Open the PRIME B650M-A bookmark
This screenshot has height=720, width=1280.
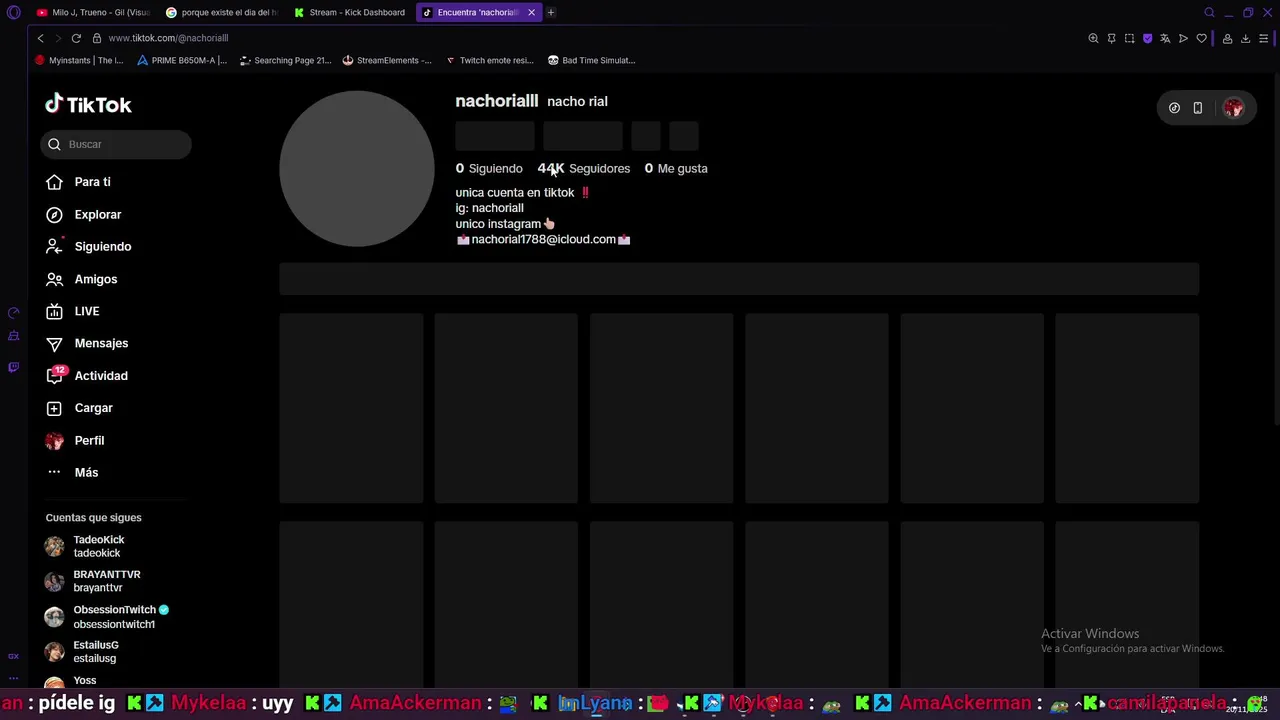(182, 60)
